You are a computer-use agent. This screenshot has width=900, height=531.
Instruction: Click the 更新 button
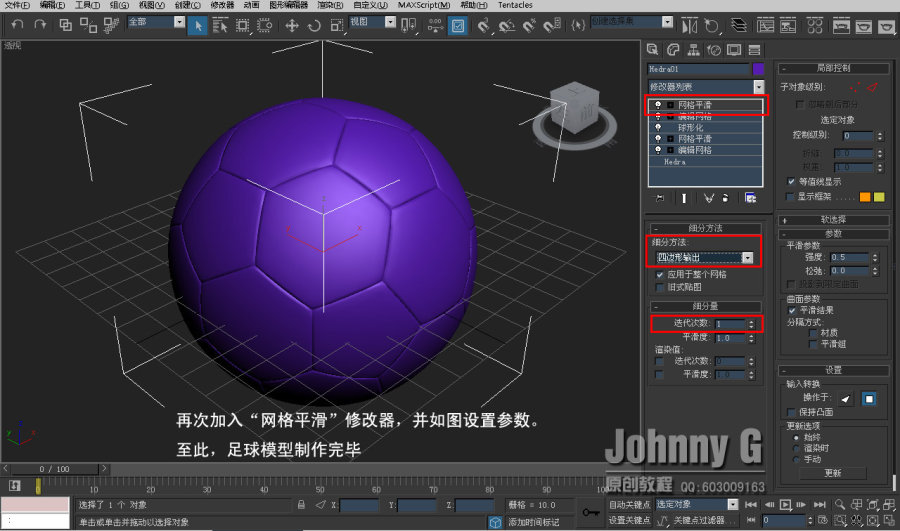click(x=833, y=474)
